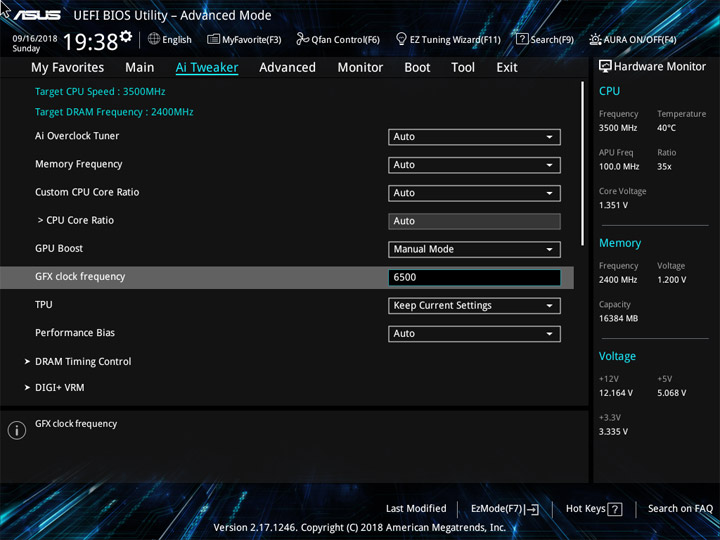
Task: Click the AURA ON/OFF light icon
Action: coord(595,39)
